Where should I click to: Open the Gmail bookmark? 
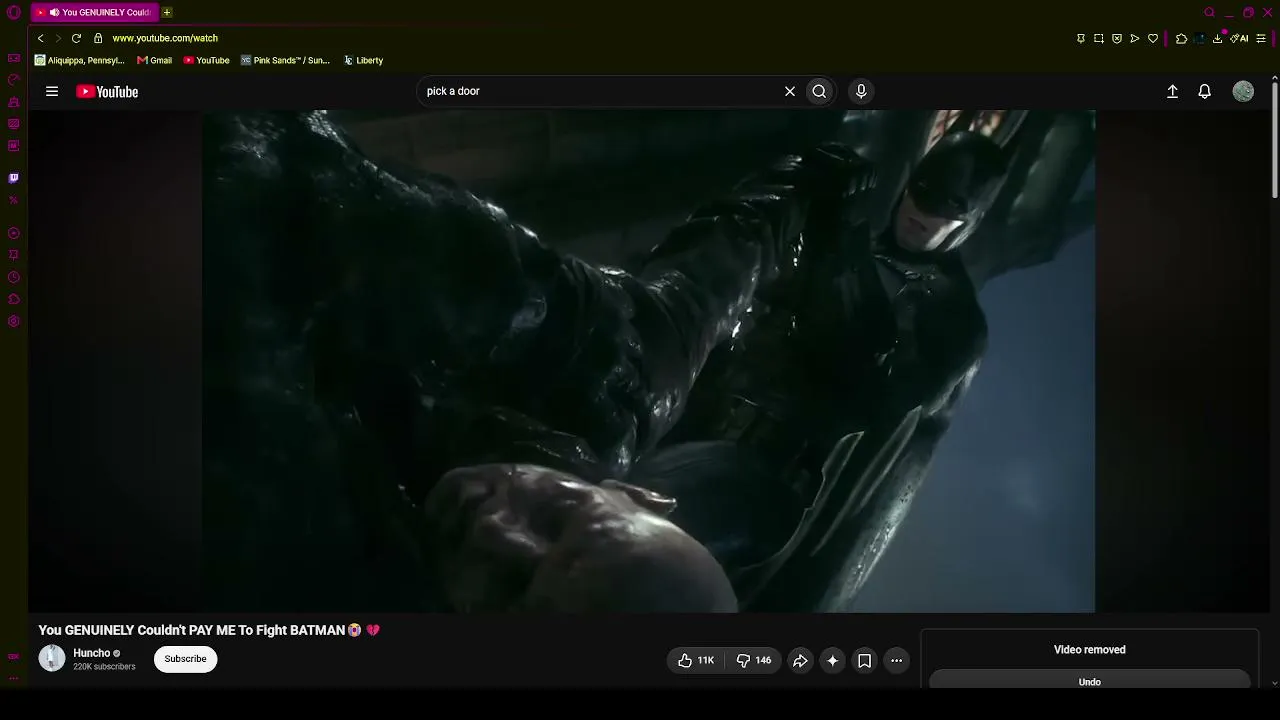(154, 60)
